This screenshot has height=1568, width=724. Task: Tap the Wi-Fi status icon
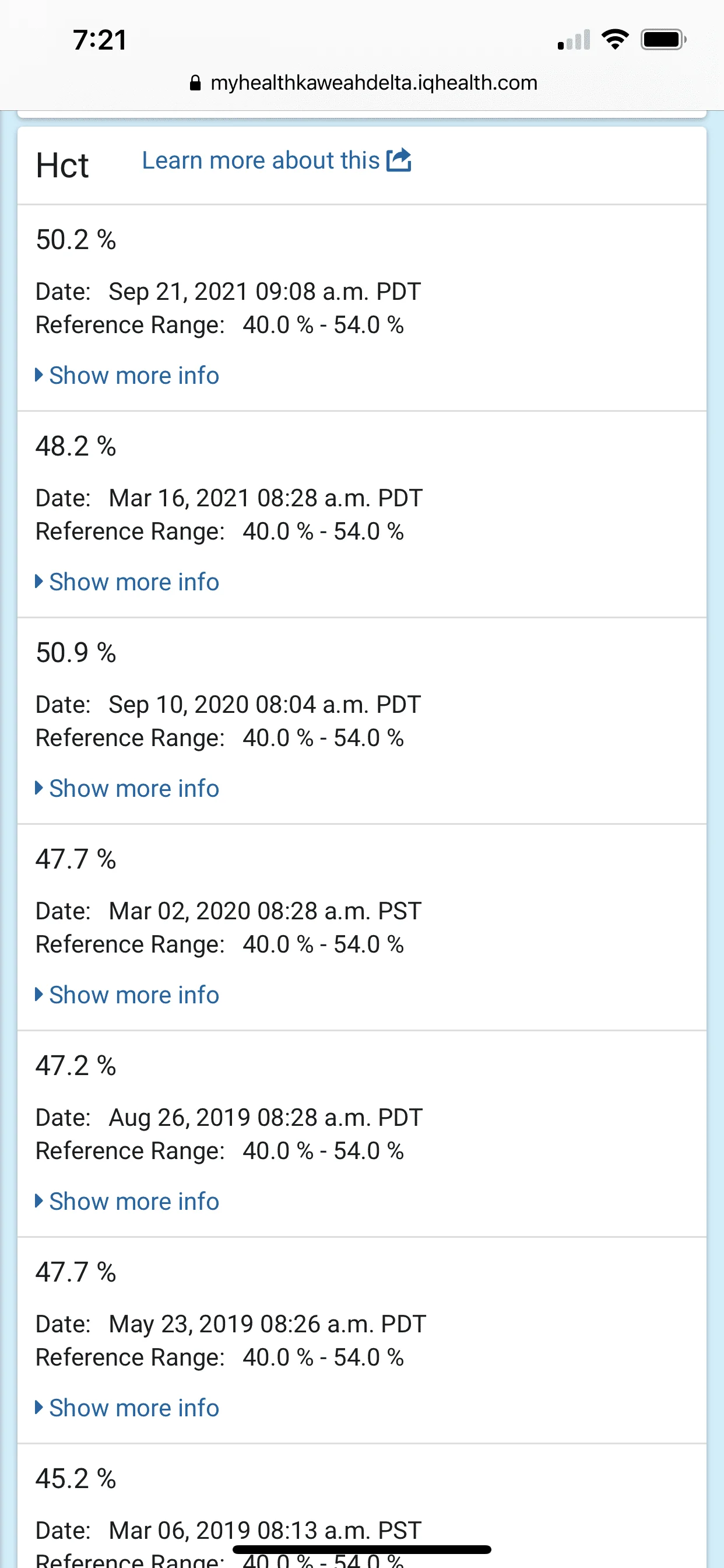click(x=615, y=40)
